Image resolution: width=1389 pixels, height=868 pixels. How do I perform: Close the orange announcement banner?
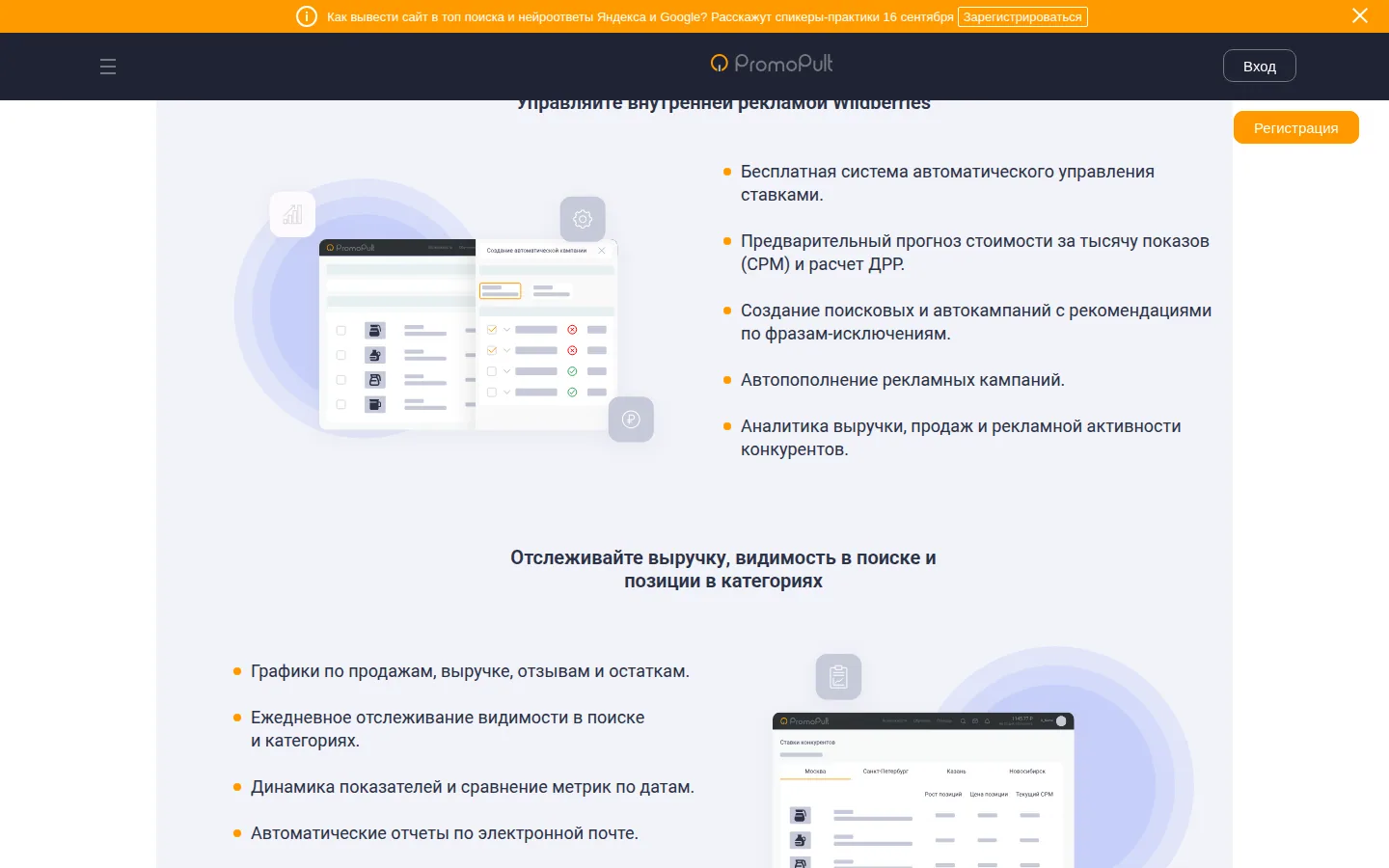tap(1360, 15)
